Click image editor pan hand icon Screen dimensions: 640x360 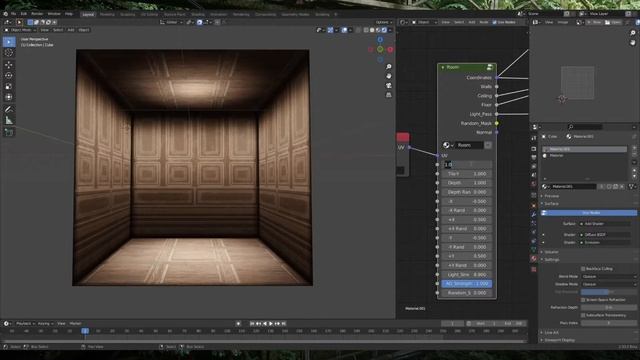click(x=633, y=42)
